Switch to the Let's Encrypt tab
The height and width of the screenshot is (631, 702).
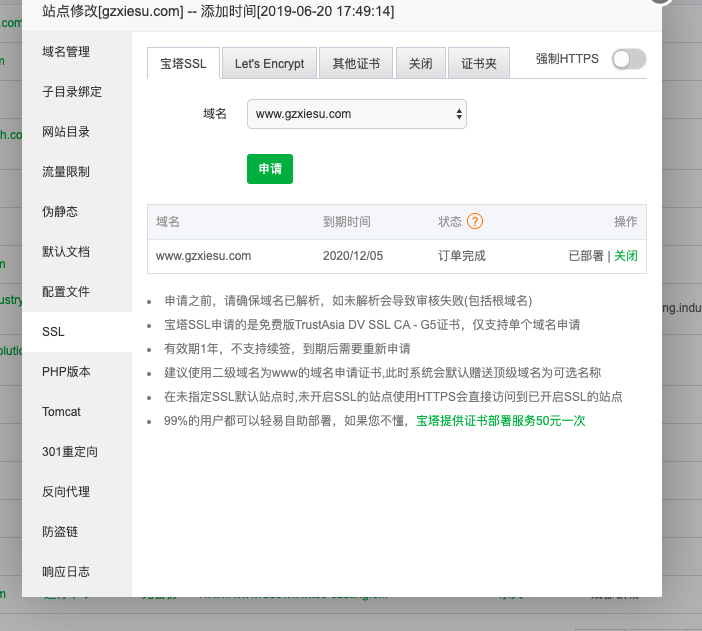[270, 64]
